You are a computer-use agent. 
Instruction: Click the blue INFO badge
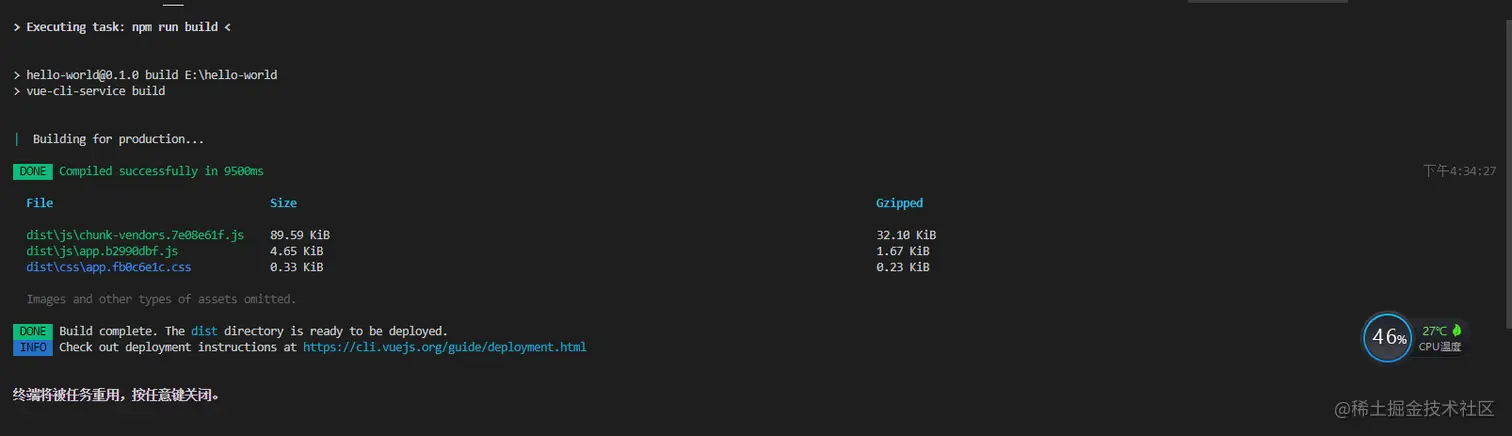[x=33, y=347]
